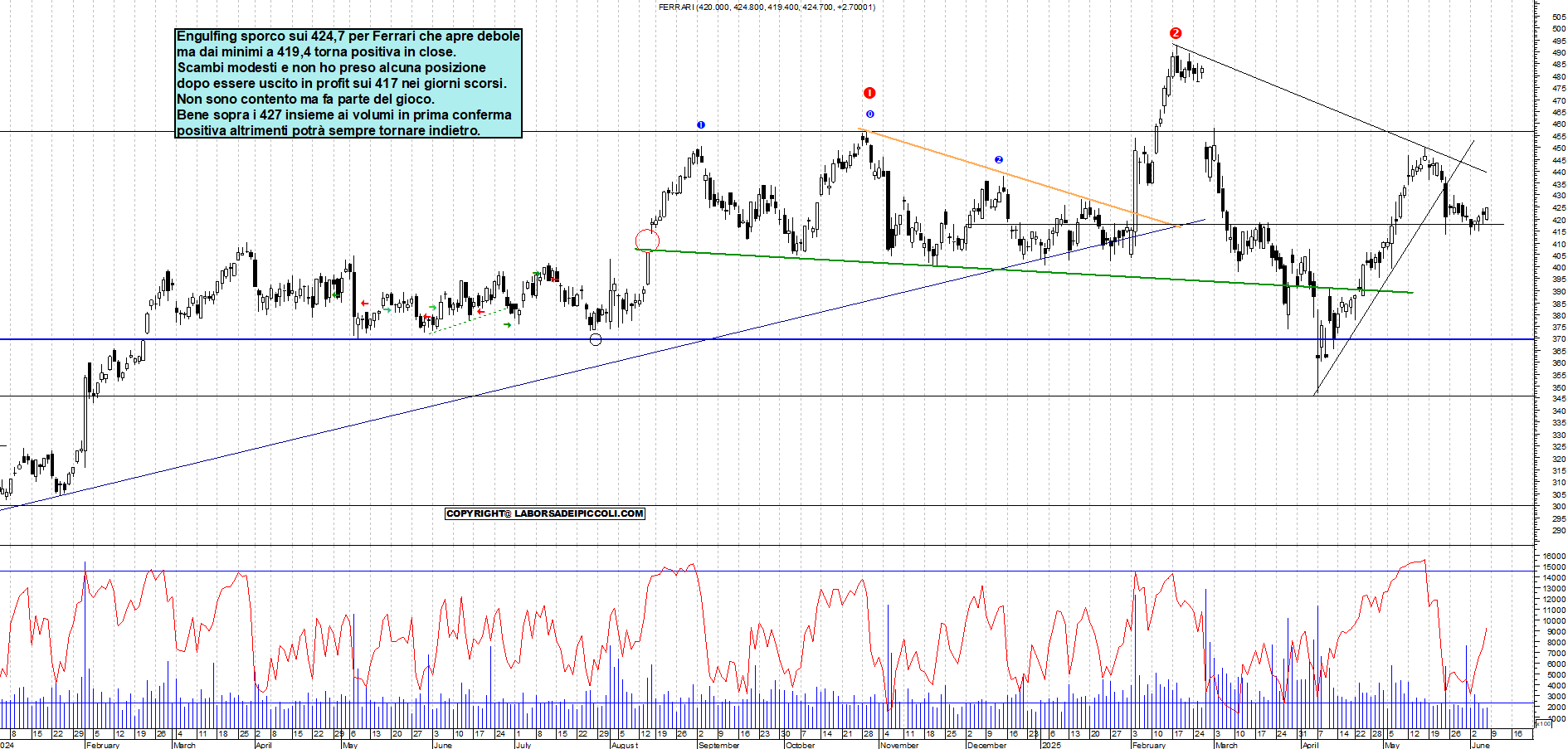Click the October label on the date axis

[x=801, y=745]
